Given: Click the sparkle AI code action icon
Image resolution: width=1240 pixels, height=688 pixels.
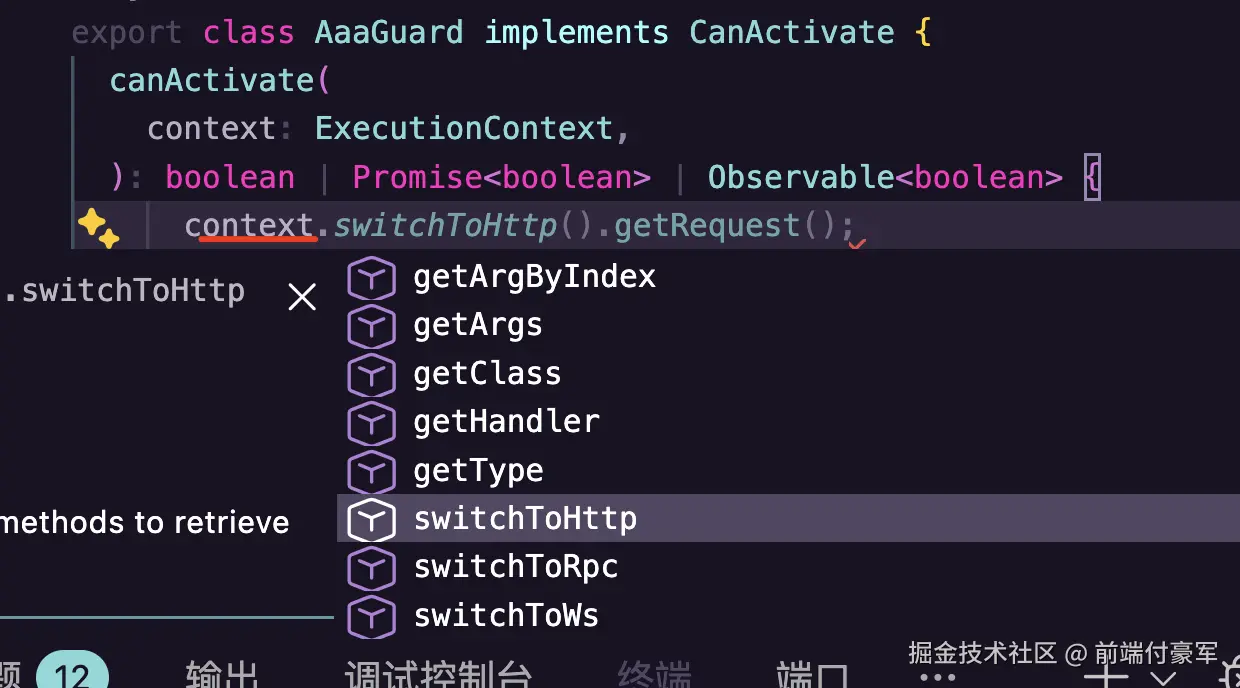Looking at the screenshot, I should tap(98, 228).
